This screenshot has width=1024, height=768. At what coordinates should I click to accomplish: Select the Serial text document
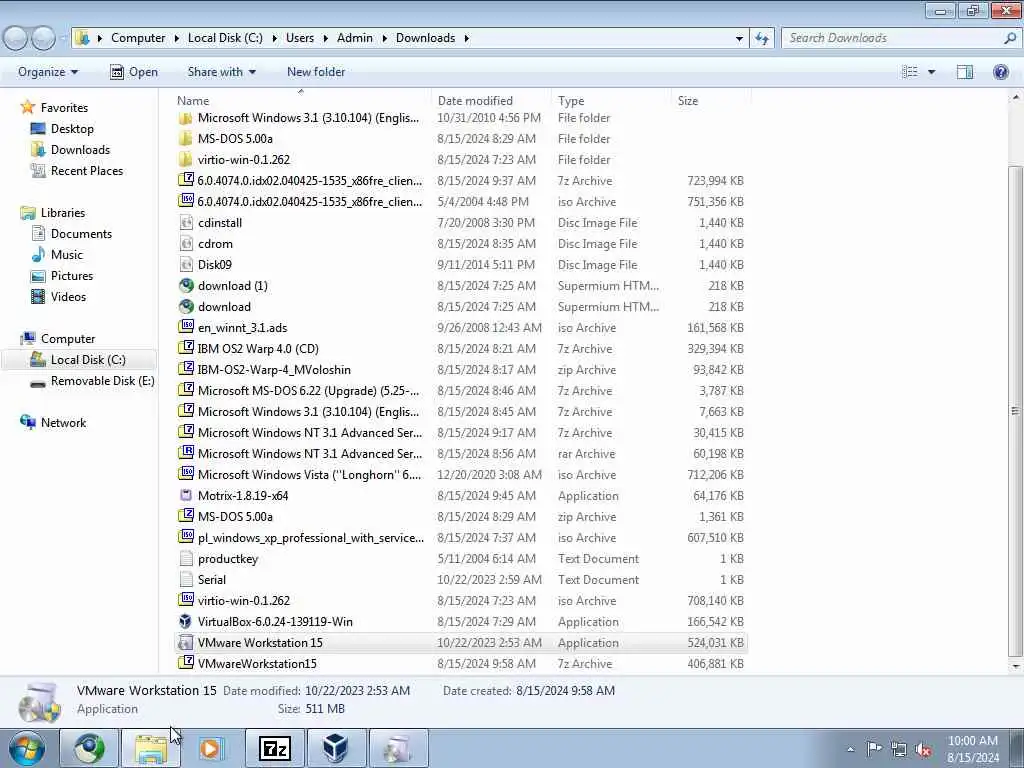460,579
